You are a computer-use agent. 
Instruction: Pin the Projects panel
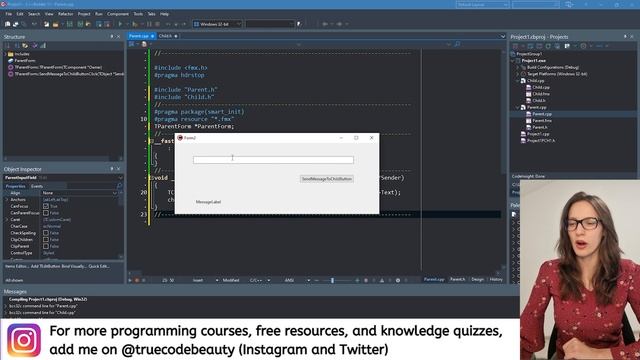[625, 37]
